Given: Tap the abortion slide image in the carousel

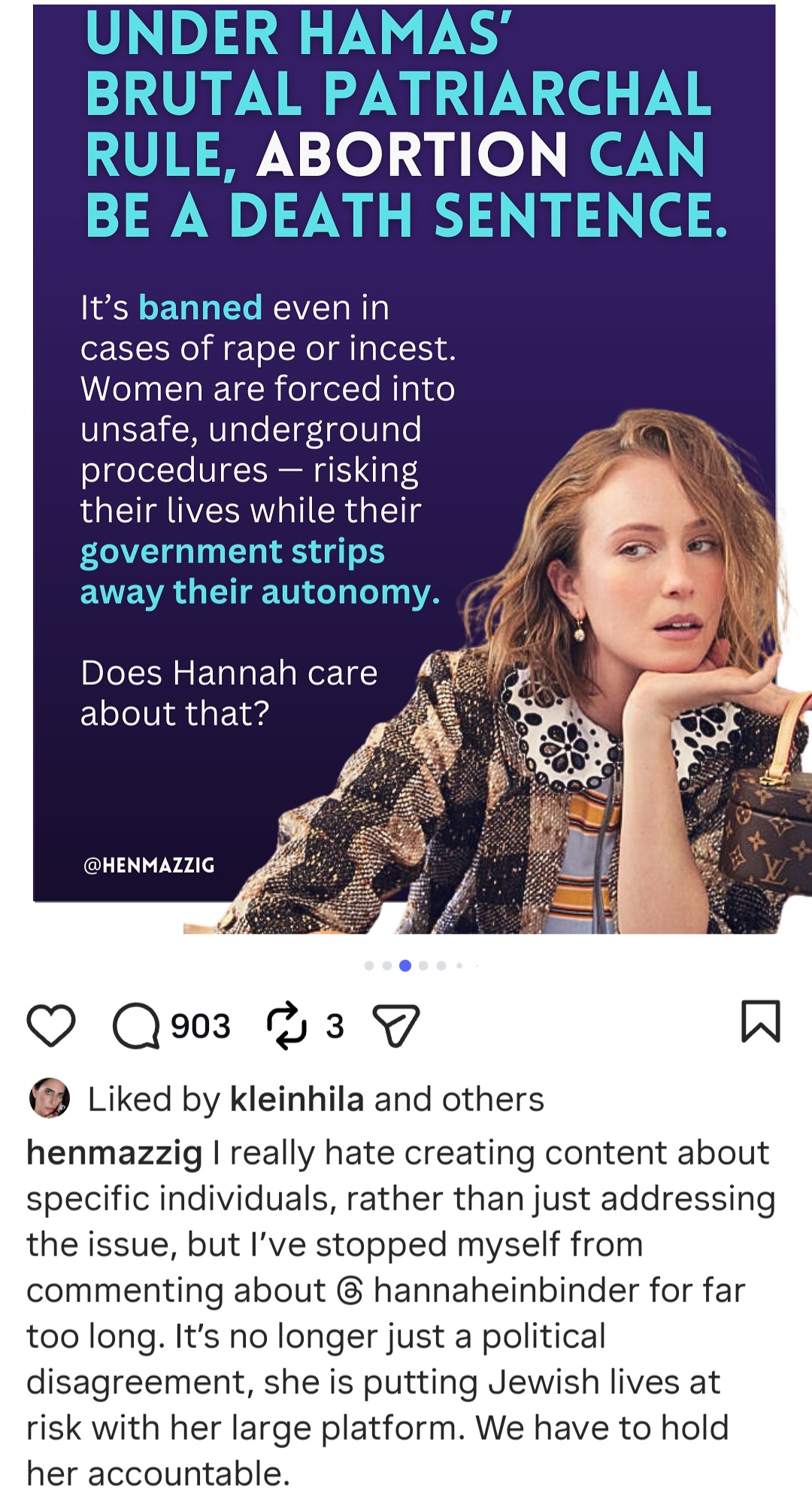Looking at the screenshot, I should coord(406,468).
